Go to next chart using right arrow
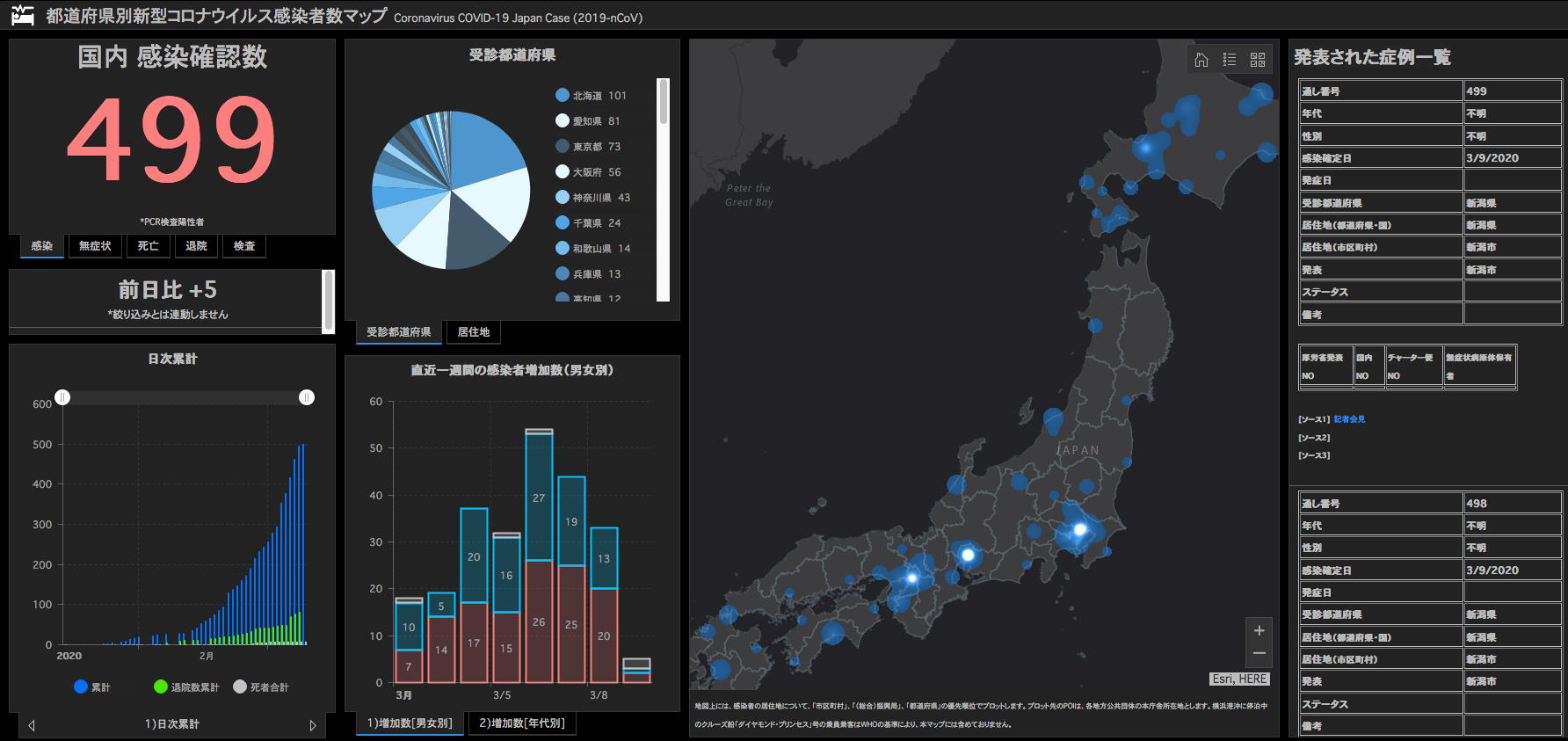 pyautogui.click(x=312, y=725)
